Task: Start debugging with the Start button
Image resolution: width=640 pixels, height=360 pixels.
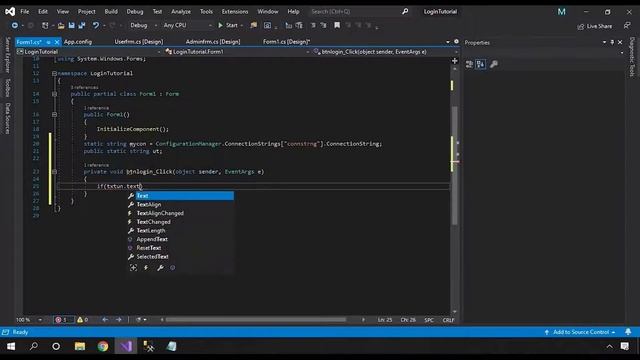Action: pyautogui.click(x=228, y=25)
